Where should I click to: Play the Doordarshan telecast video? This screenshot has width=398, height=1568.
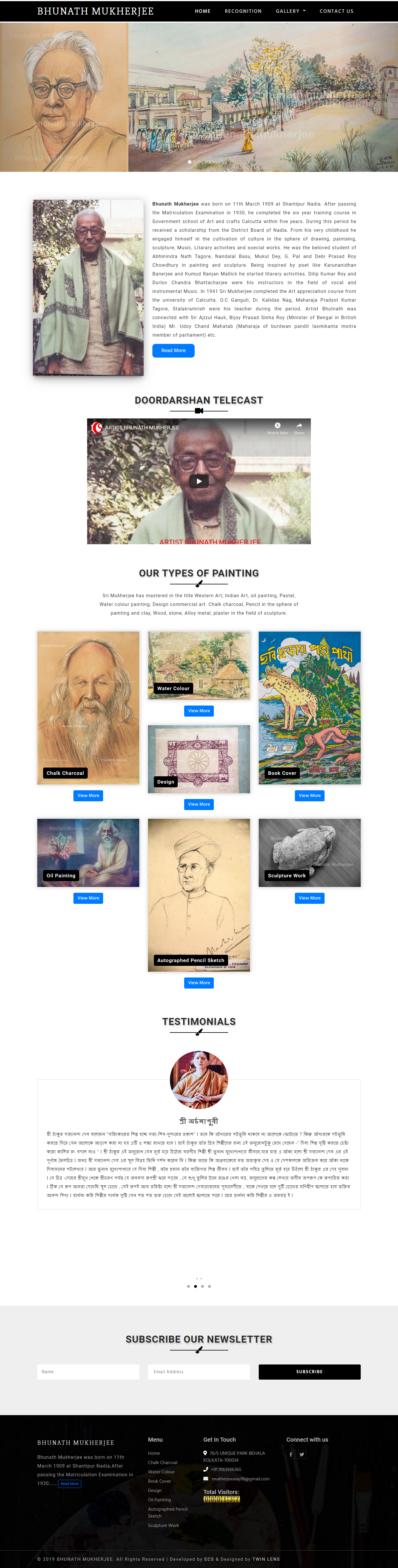(x=199, y=481)
